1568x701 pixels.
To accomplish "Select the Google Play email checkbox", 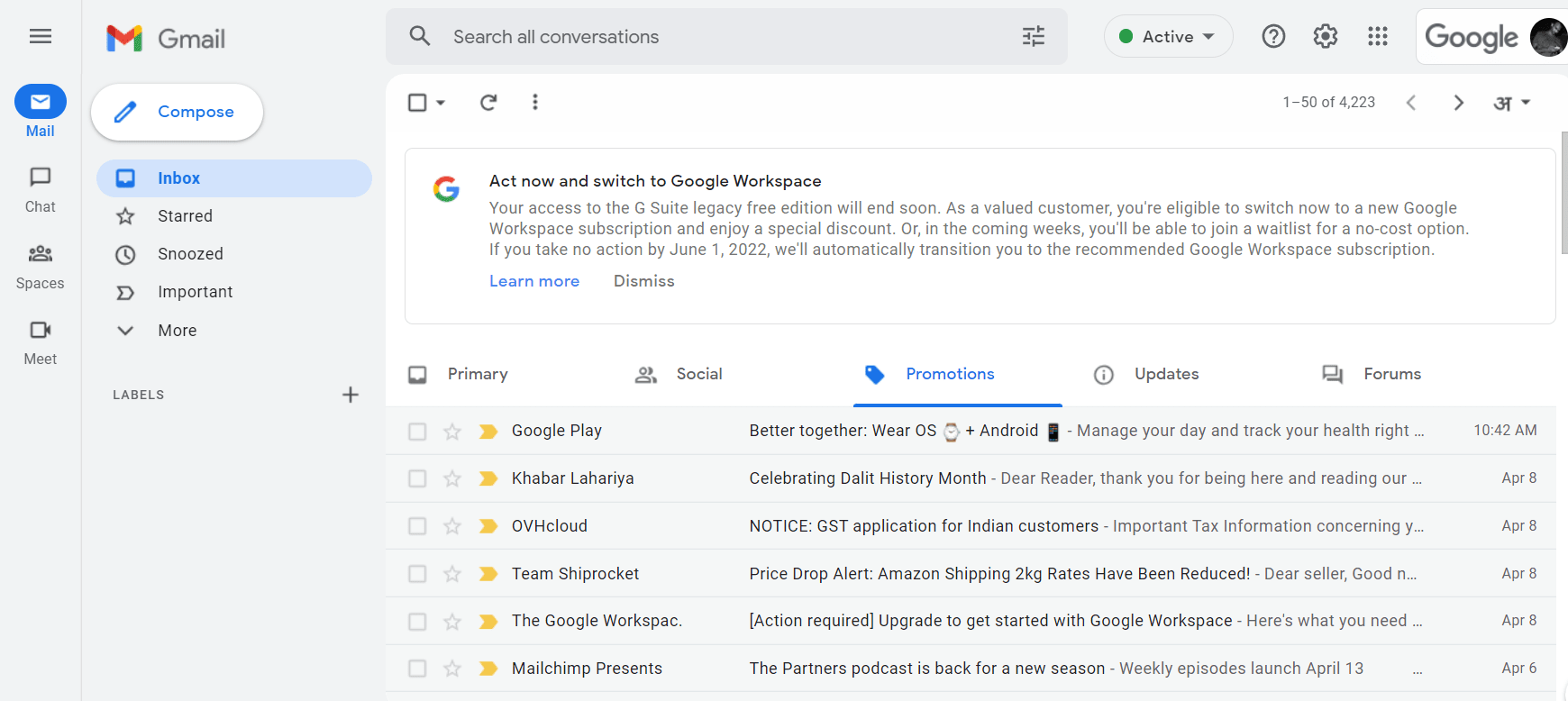I will pos(417,432).
